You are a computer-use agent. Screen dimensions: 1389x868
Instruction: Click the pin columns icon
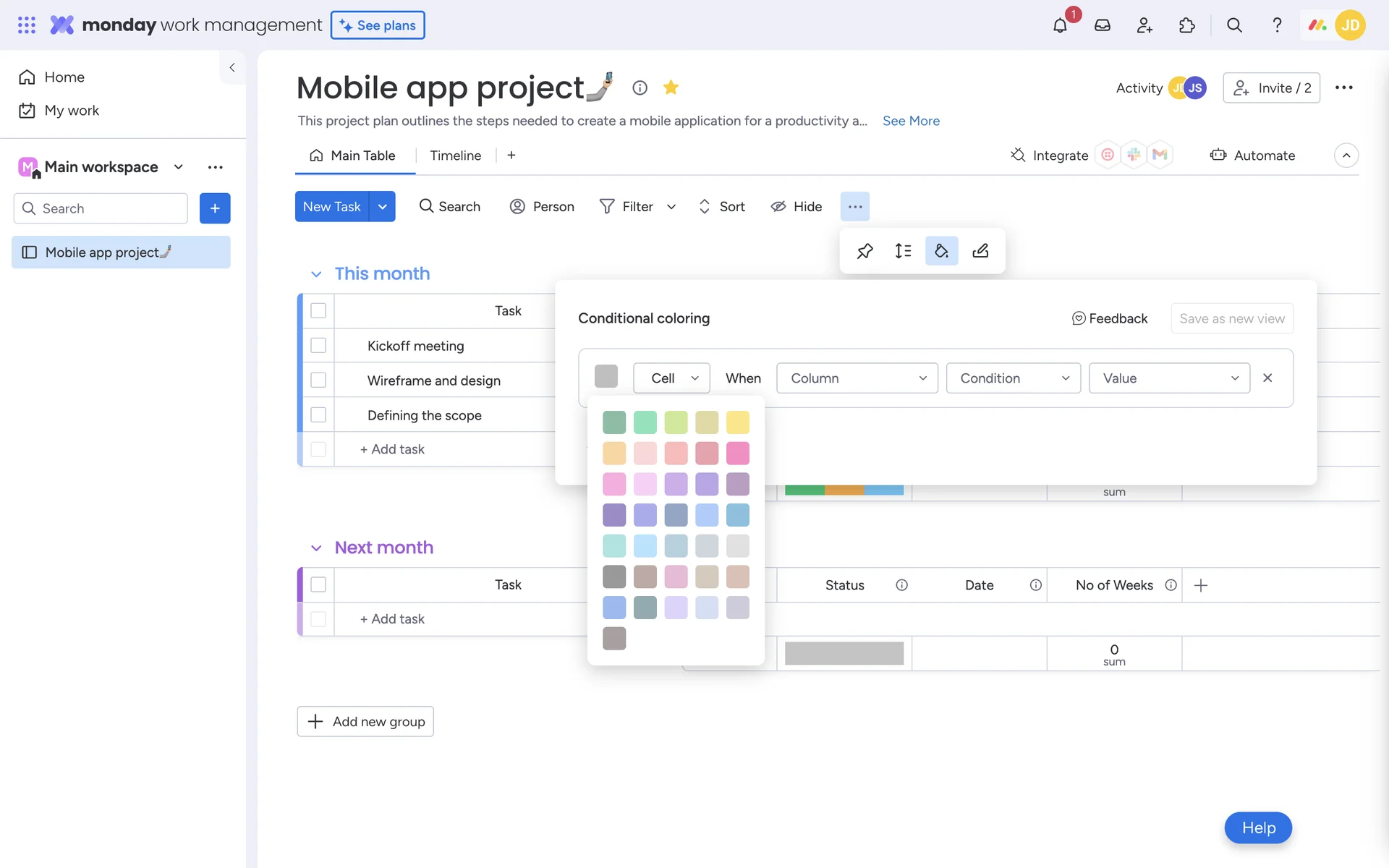(865, 251)
